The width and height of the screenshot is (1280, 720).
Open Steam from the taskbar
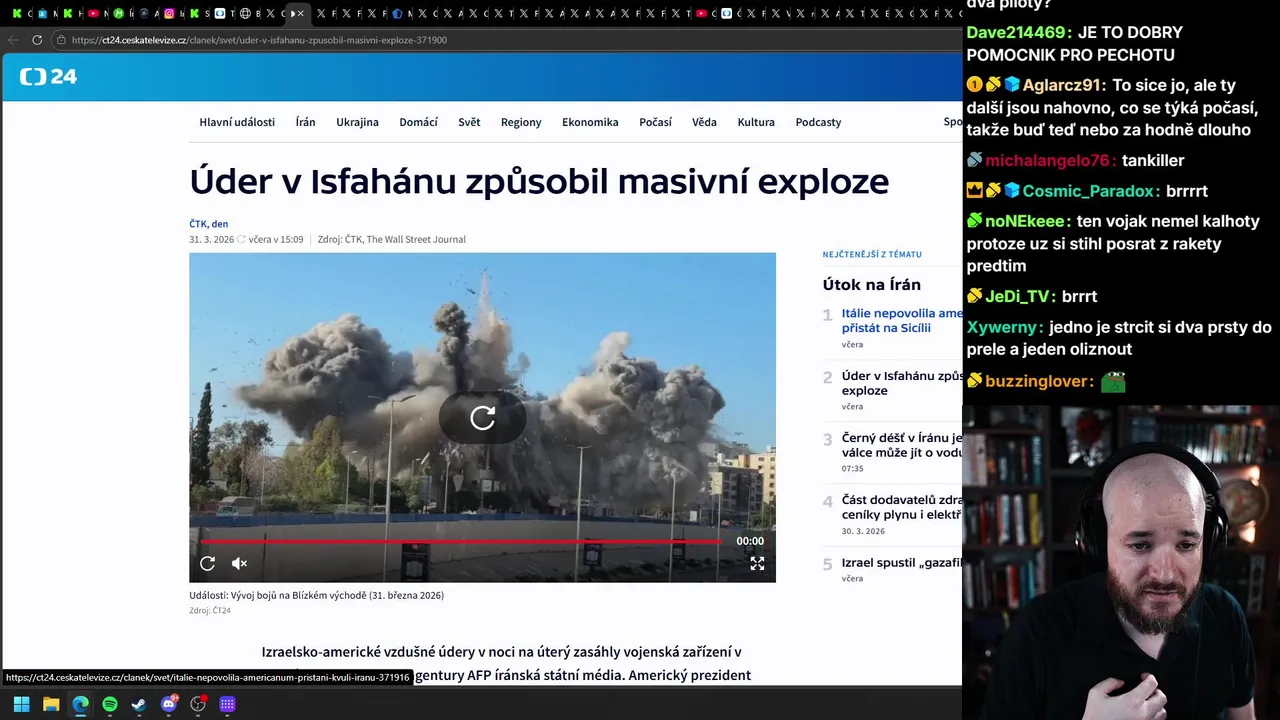(139, 704)
